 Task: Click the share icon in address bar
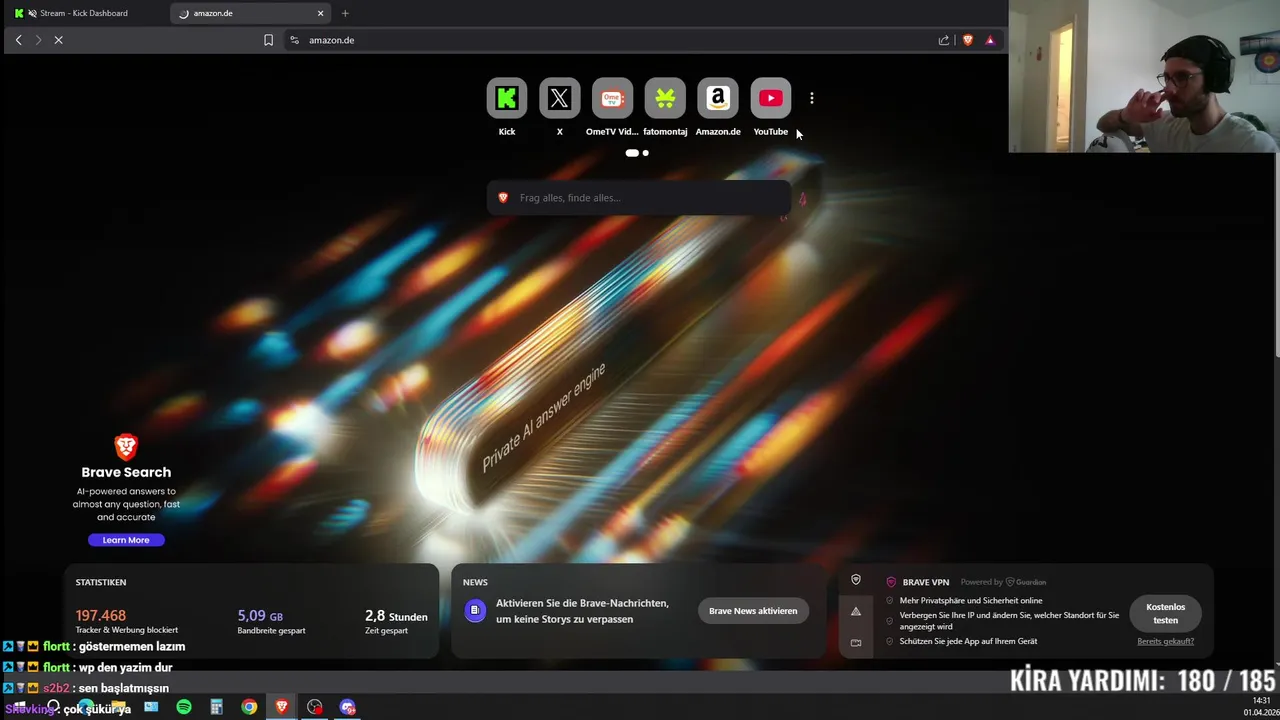[x=943, y=40]
